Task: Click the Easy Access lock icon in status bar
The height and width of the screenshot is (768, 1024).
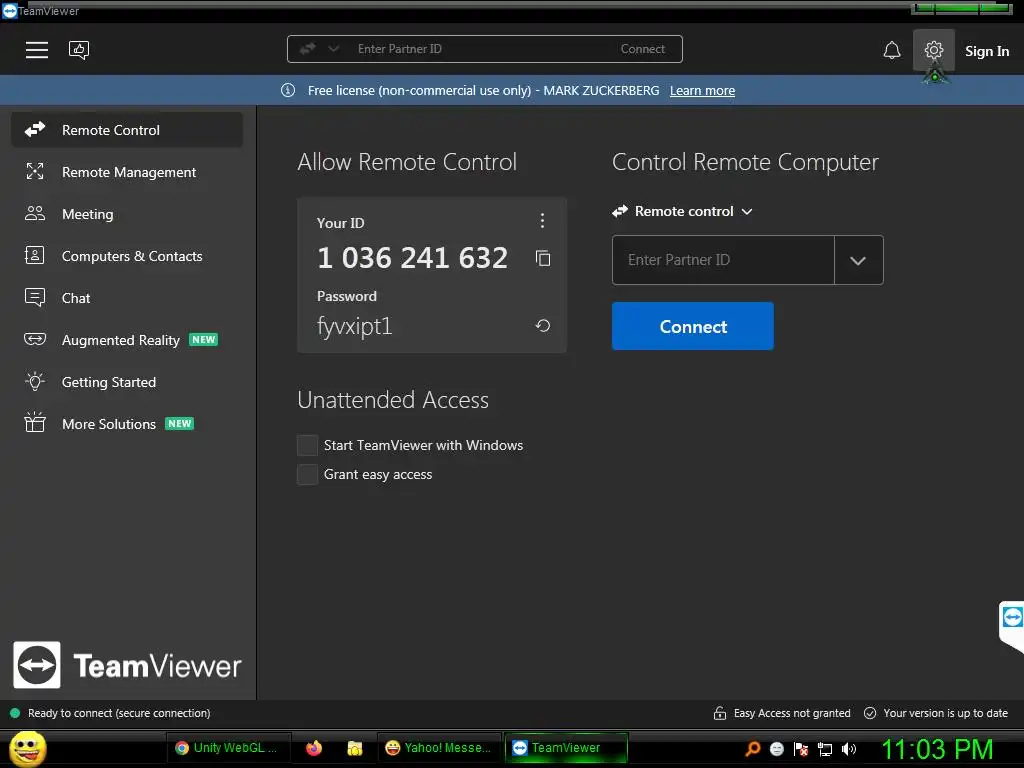Action: pos(720,713)
